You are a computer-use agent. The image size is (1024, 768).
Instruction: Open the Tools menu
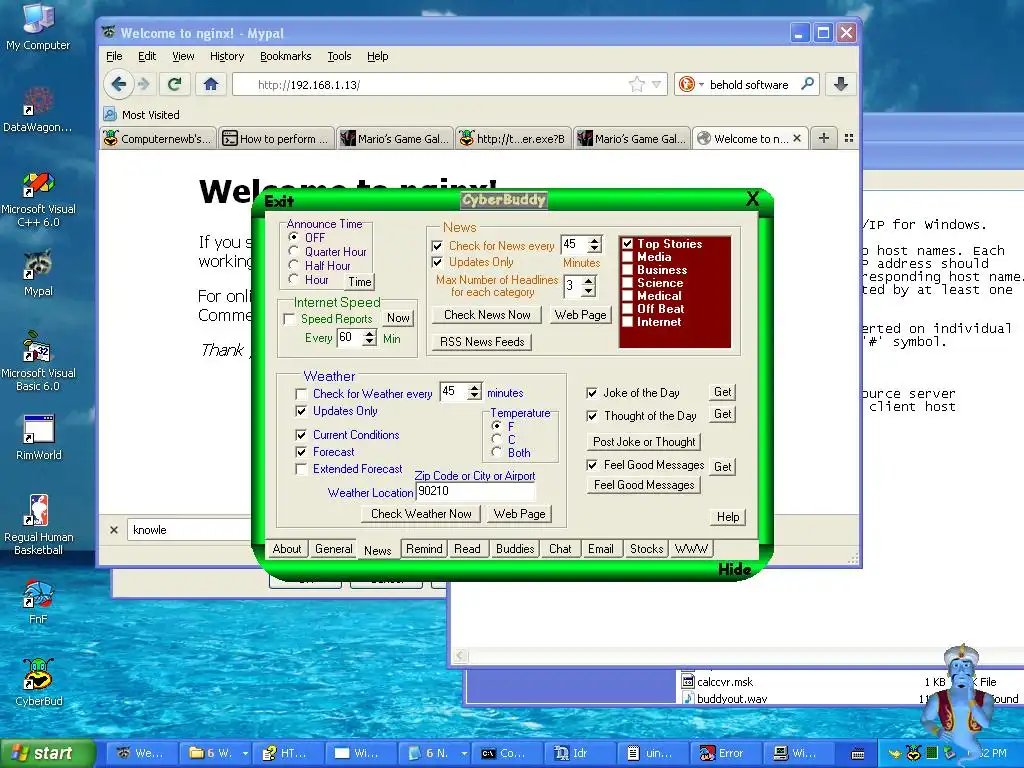(339, 56)
